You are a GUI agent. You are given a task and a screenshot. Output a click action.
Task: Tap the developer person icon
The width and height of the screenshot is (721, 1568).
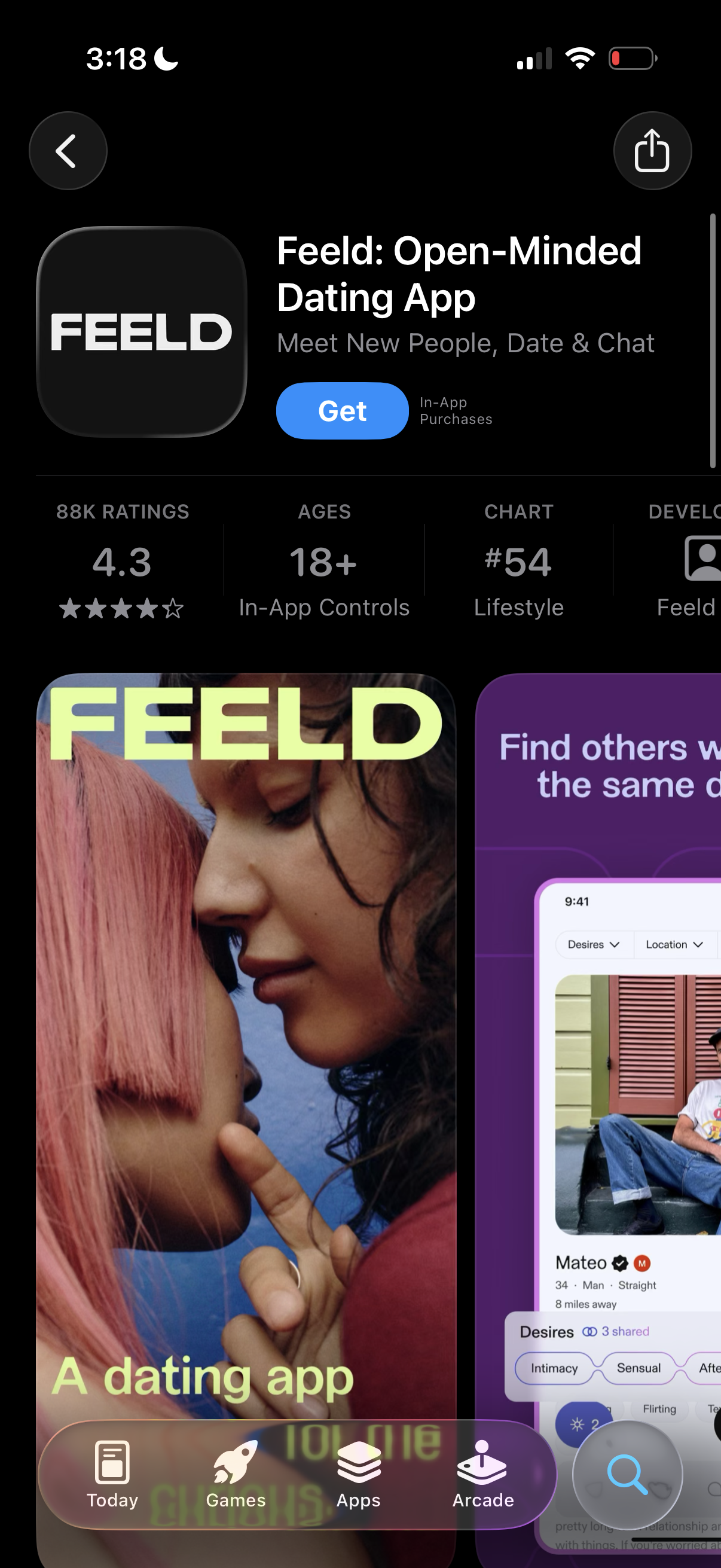pyautogui.click(x=702, y=558)
